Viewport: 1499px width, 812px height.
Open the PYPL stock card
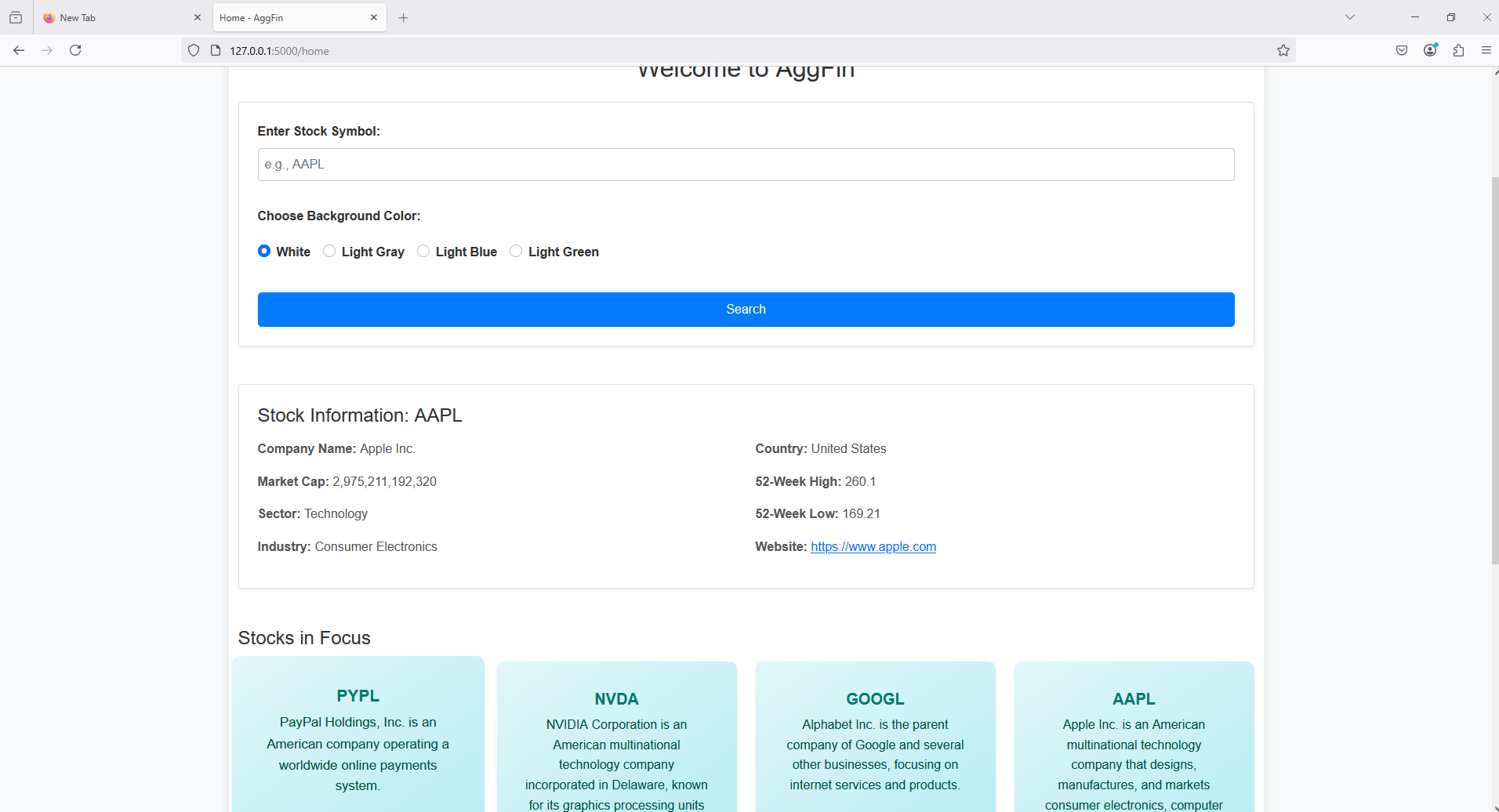click(x=358, y=734)
